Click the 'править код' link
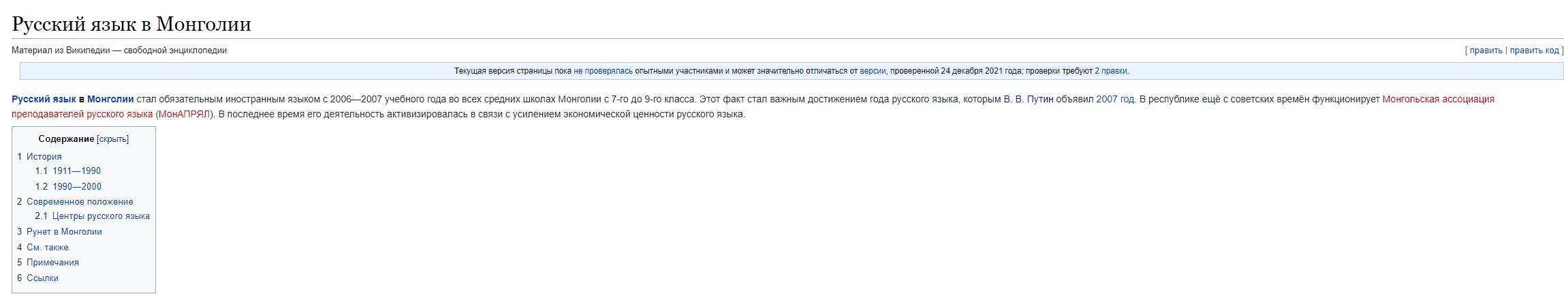Screen dimensions: 1568x307 click(1534, 50)
